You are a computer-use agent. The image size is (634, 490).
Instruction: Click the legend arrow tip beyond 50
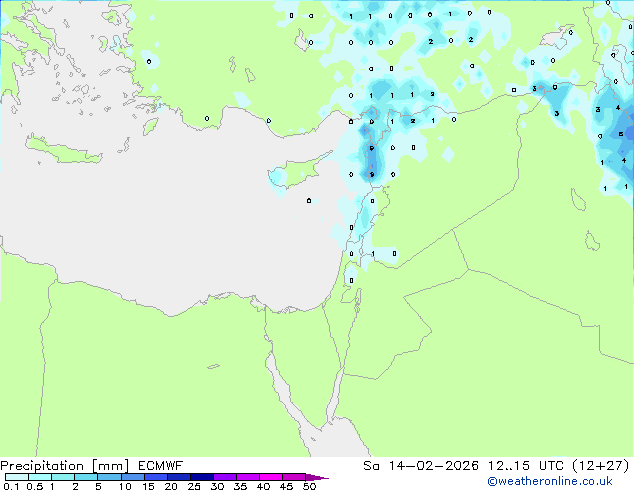317,477
